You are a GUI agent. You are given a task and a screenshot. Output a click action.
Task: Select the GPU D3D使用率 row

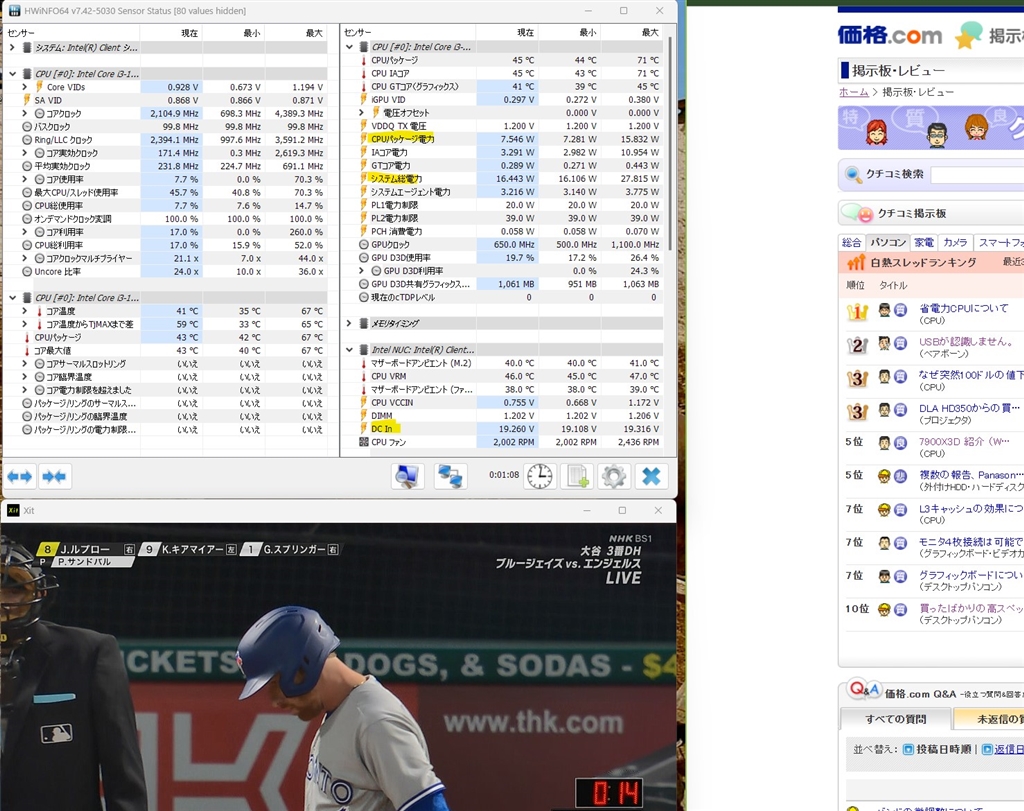(x=510, y=257)
